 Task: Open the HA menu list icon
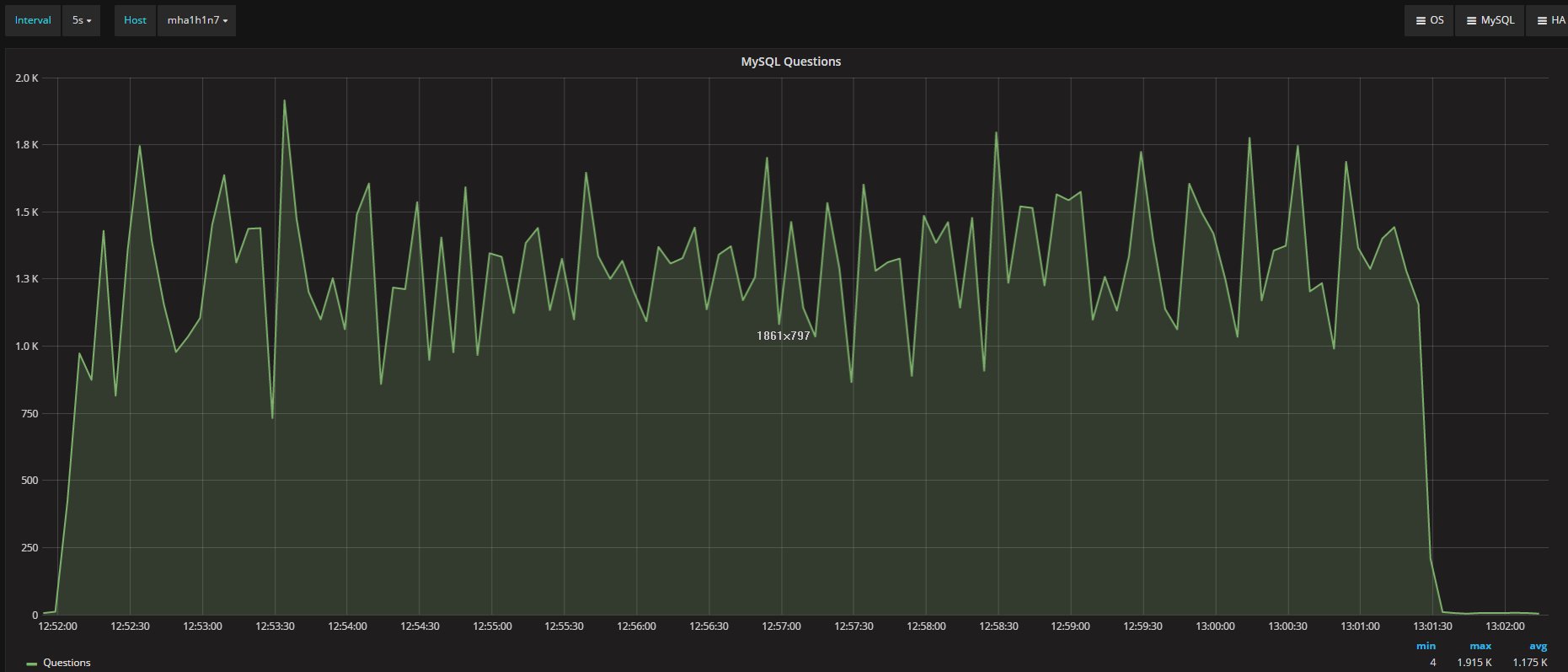tap(1541, 20)
